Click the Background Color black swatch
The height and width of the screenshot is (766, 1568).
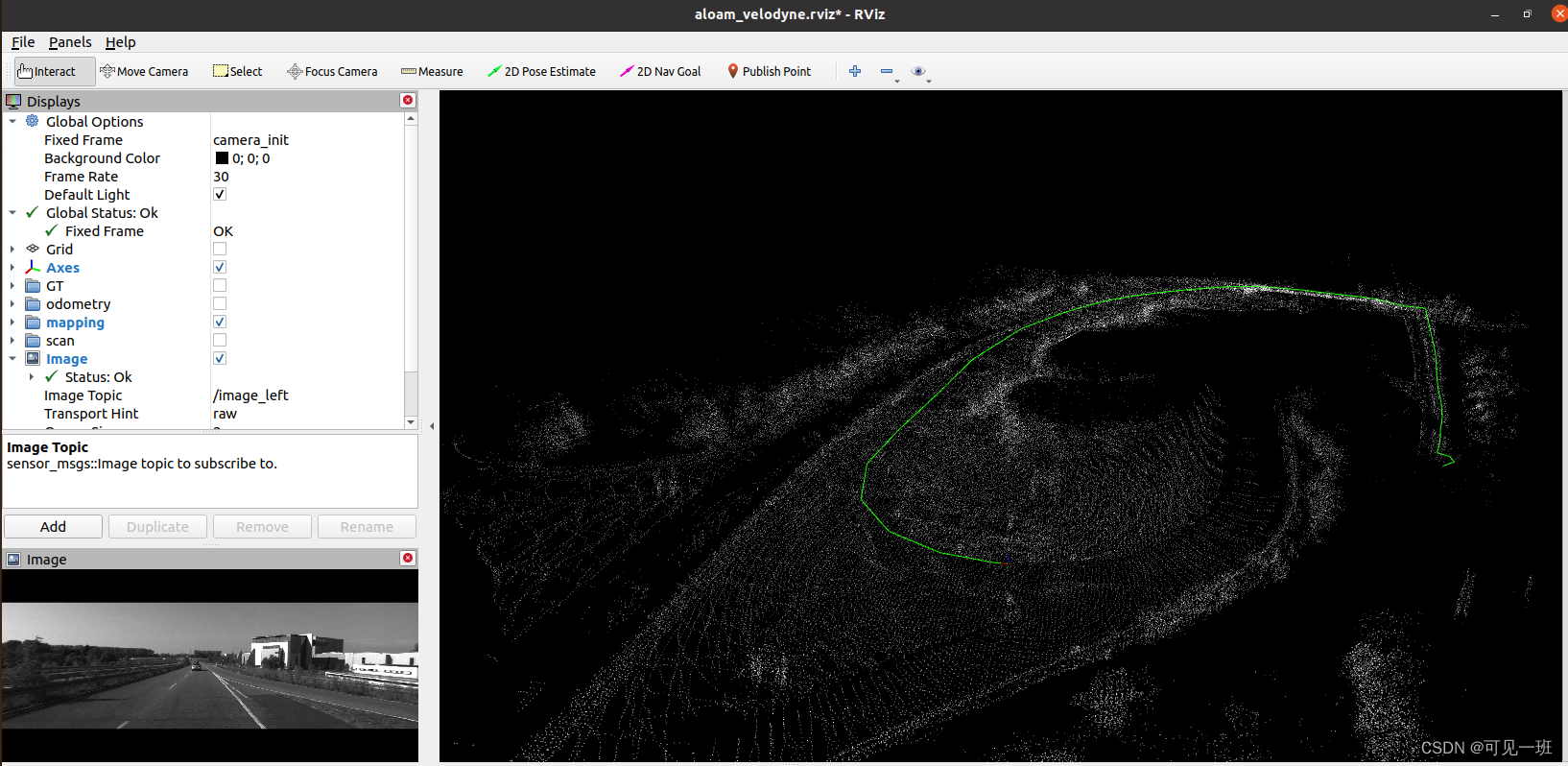[x=222, y=158]
